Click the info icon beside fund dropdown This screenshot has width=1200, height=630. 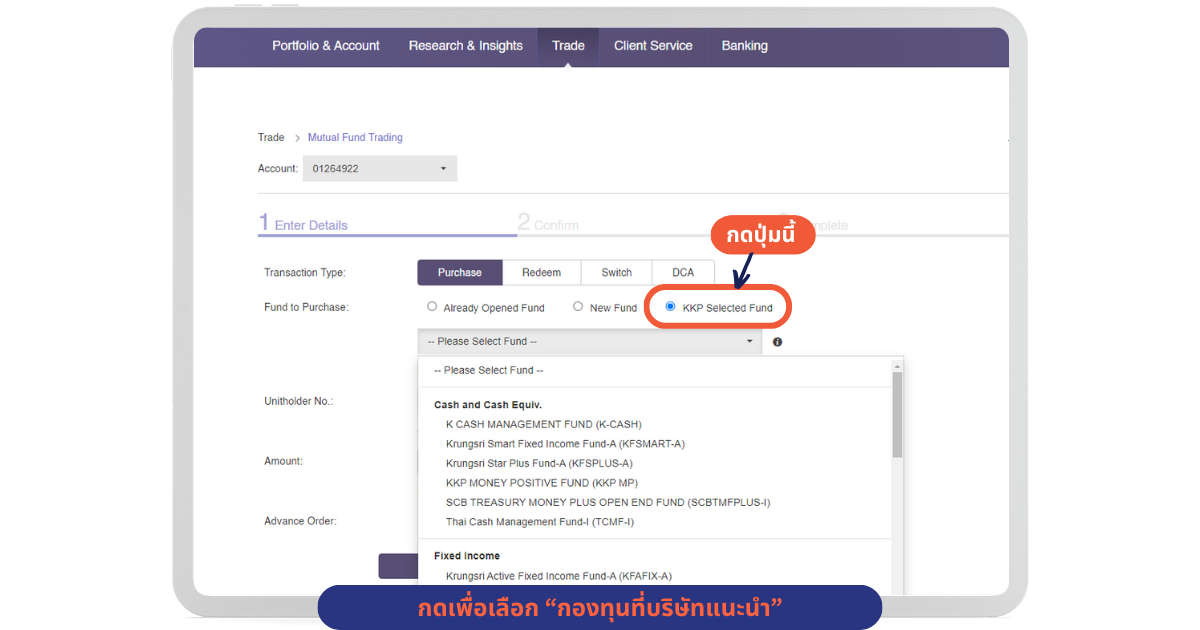tap(777, 342)
